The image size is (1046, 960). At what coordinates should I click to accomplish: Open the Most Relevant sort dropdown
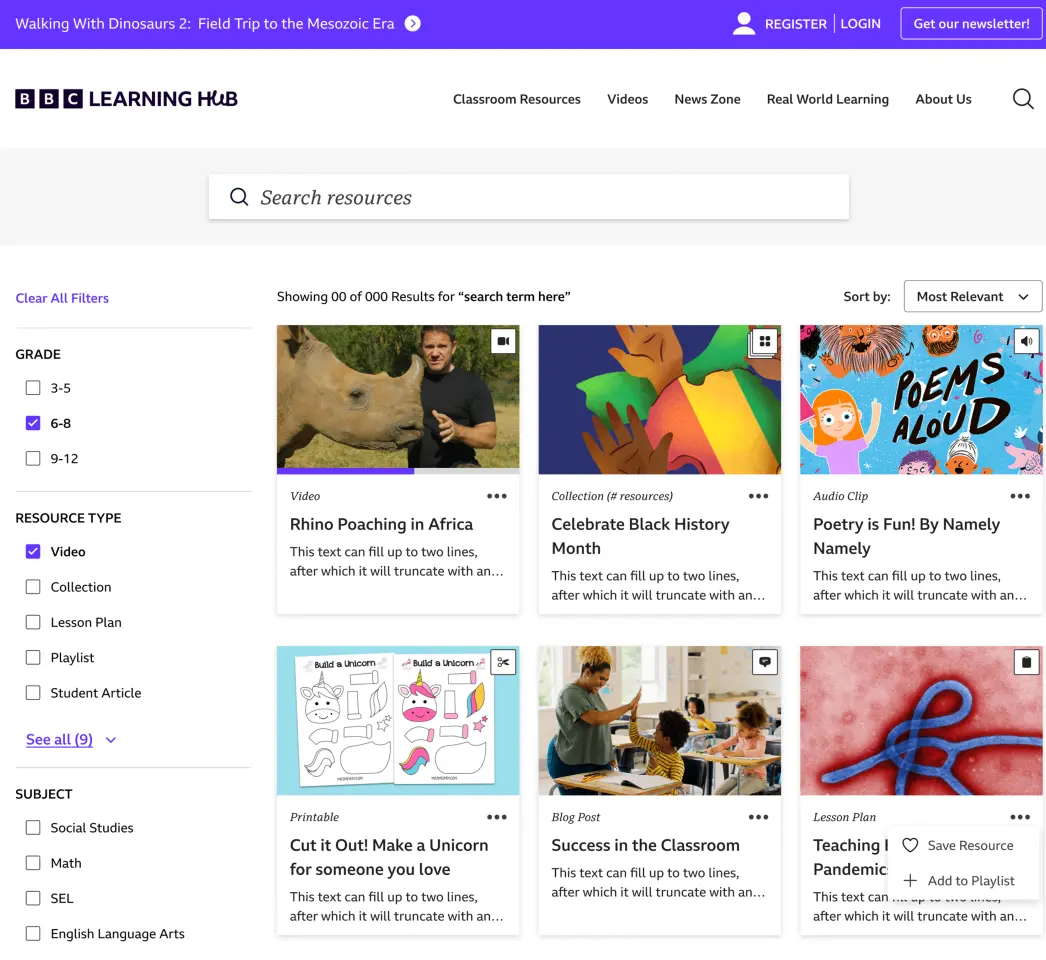coord(972,296)
